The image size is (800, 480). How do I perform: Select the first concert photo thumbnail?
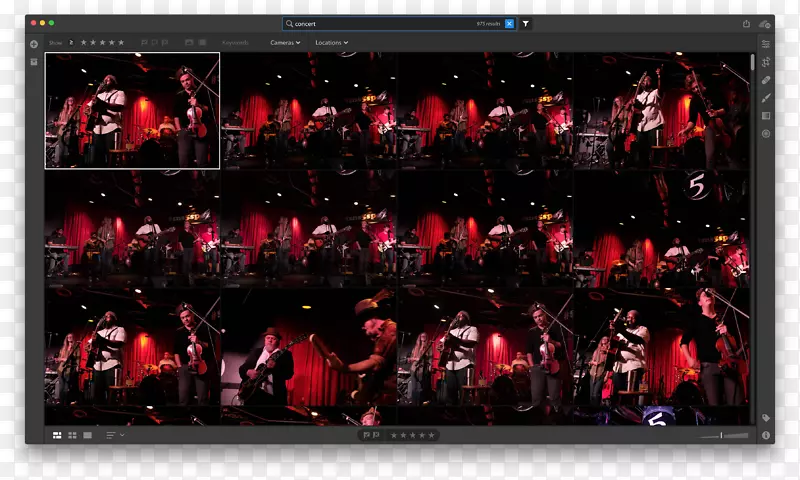[132, 110]
